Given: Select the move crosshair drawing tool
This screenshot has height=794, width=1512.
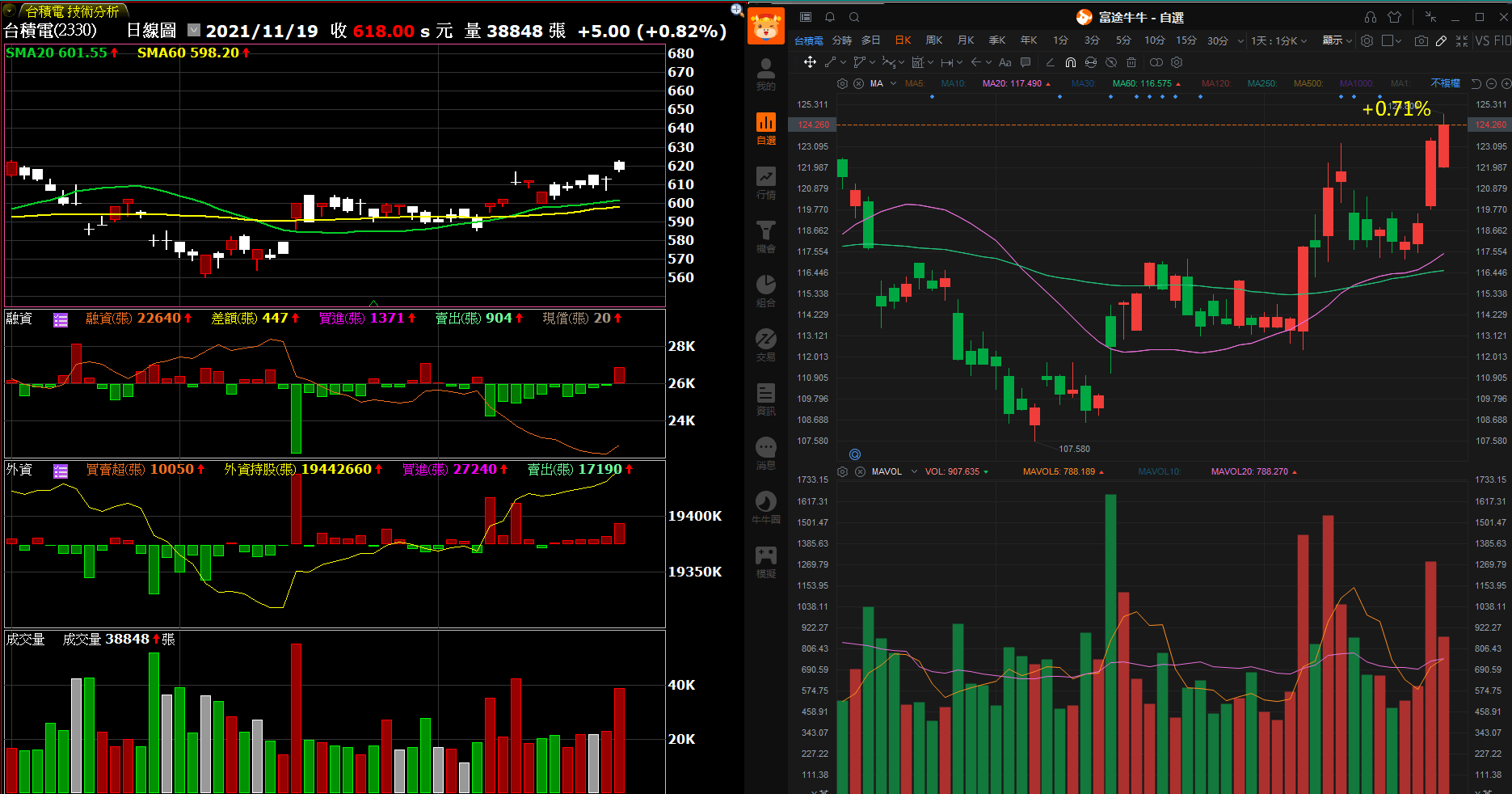Looking at the screenshot, I should 810,62.
